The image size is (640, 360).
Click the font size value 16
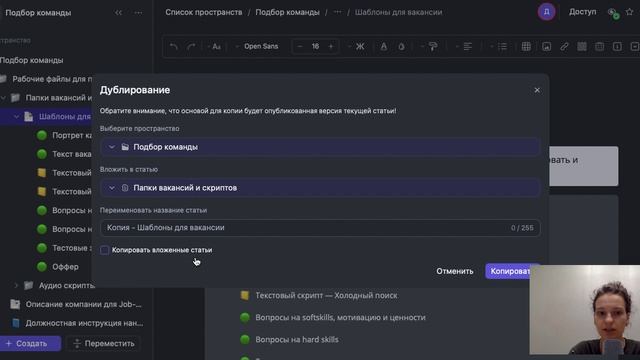coord(315,47)
